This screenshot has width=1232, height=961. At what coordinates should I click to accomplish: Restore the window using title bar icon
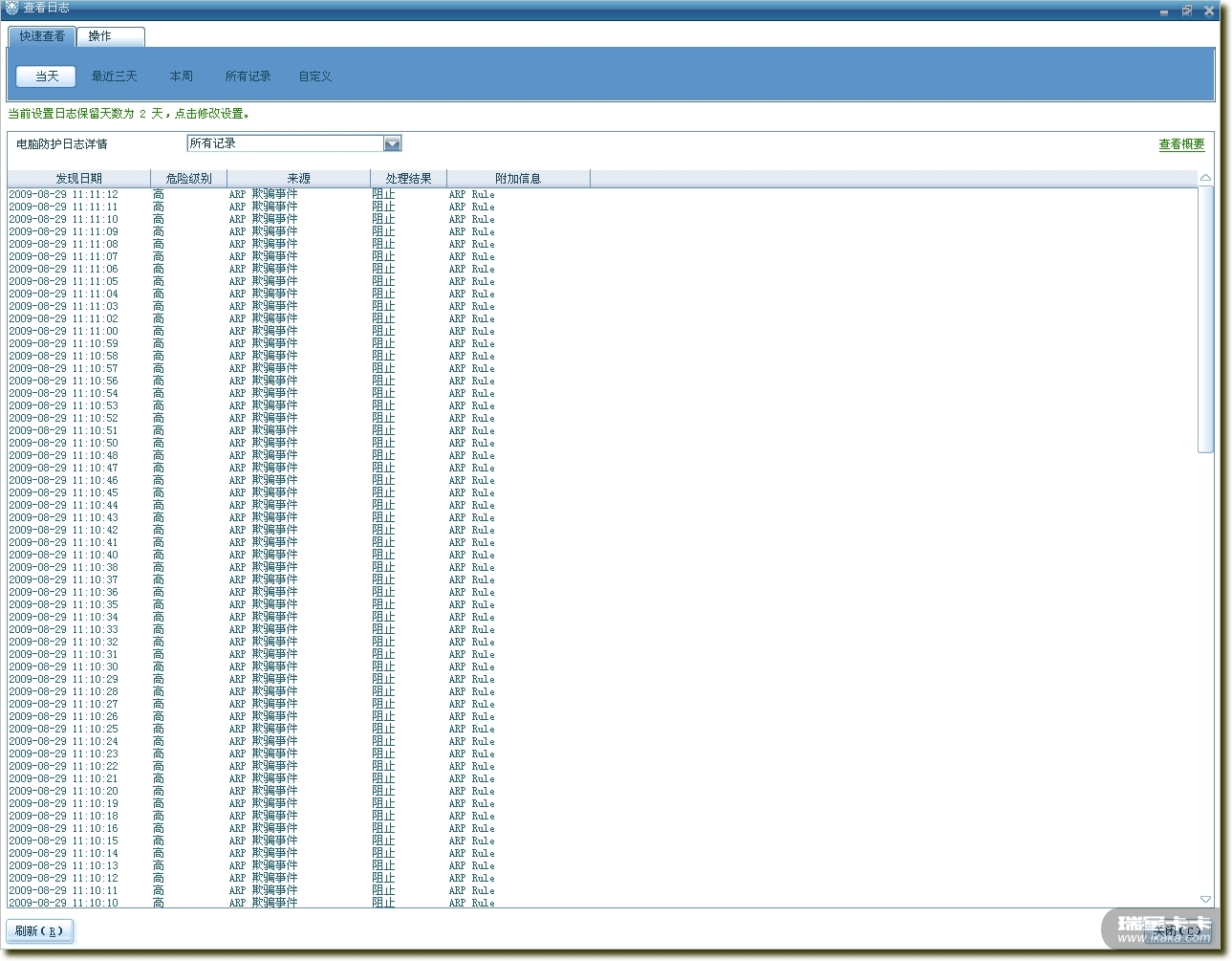click(1187, 11)
